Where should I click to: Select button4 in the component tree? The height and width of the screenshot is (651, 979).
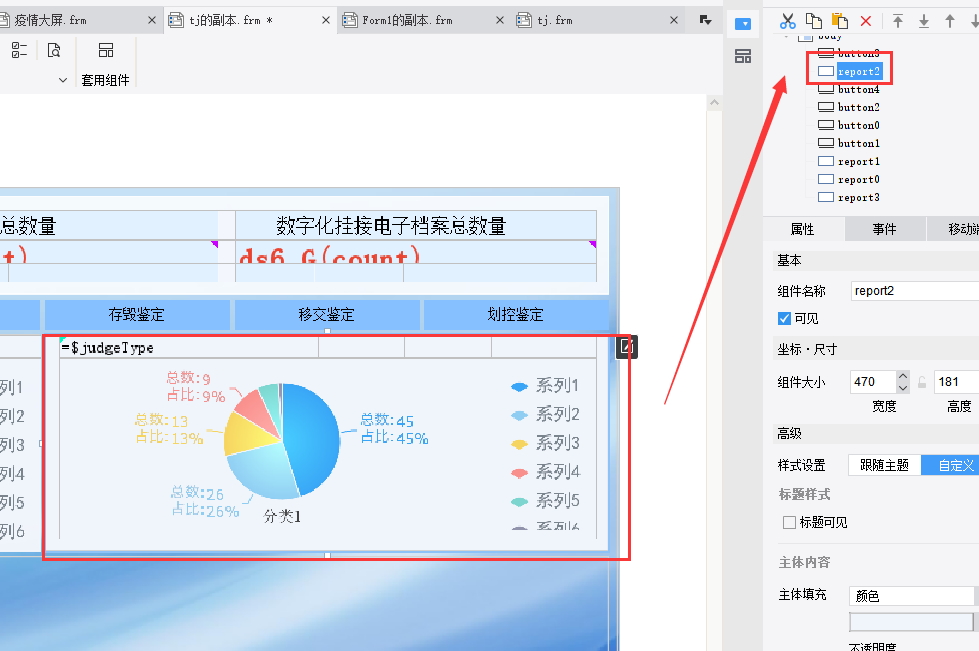click(858, 89)
